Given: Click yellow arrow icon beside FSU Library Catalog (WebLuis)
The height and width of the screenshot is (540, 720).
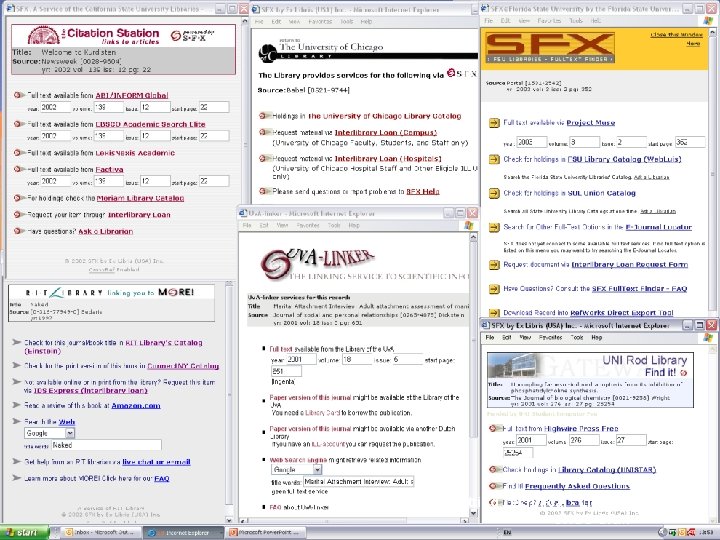Looking at the screenshot, I should click(x=494, y=159).
